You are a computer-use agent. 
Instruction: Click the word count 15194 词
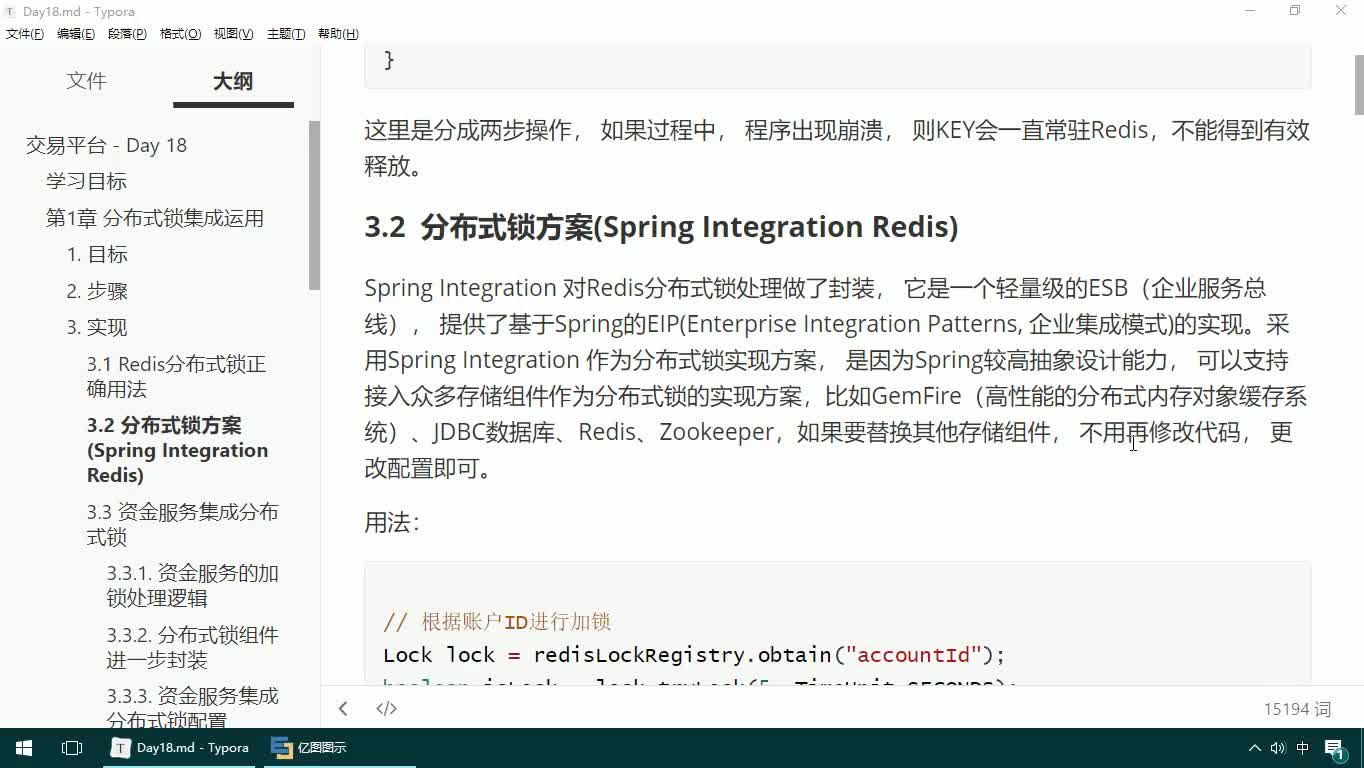(1297, 709)
